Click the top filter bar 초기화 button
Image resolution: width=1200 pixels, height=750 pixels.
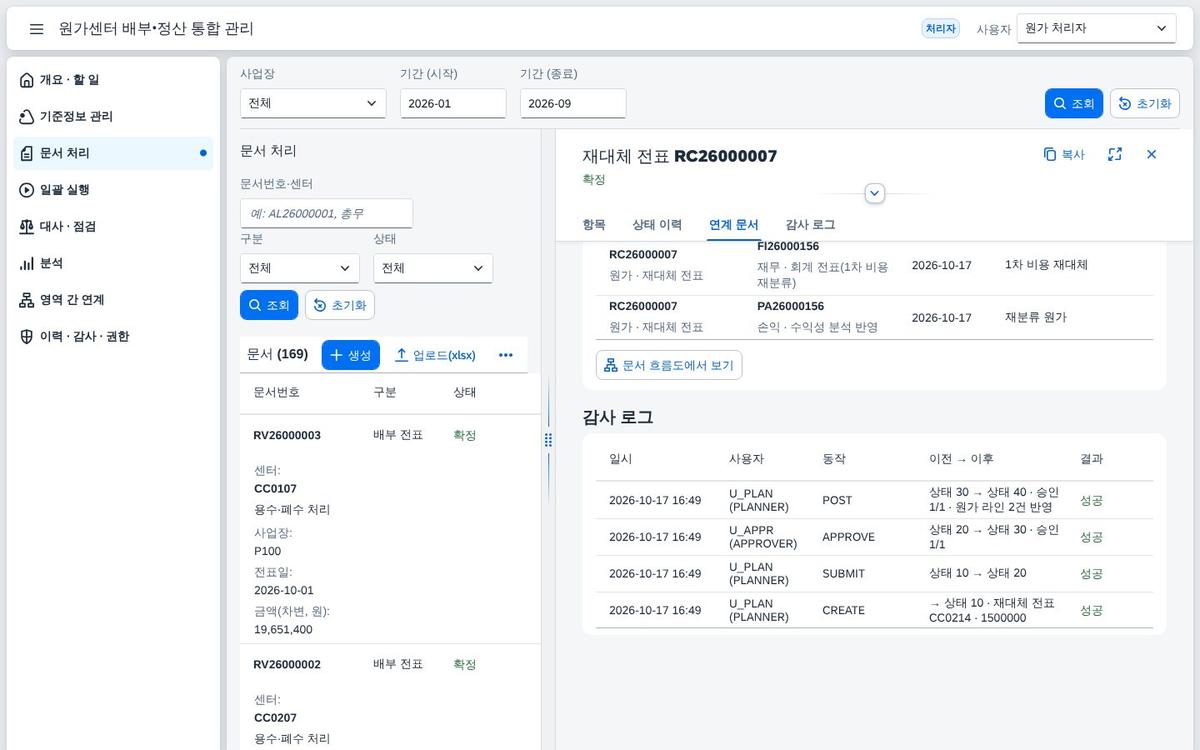tap(1145, 103)
